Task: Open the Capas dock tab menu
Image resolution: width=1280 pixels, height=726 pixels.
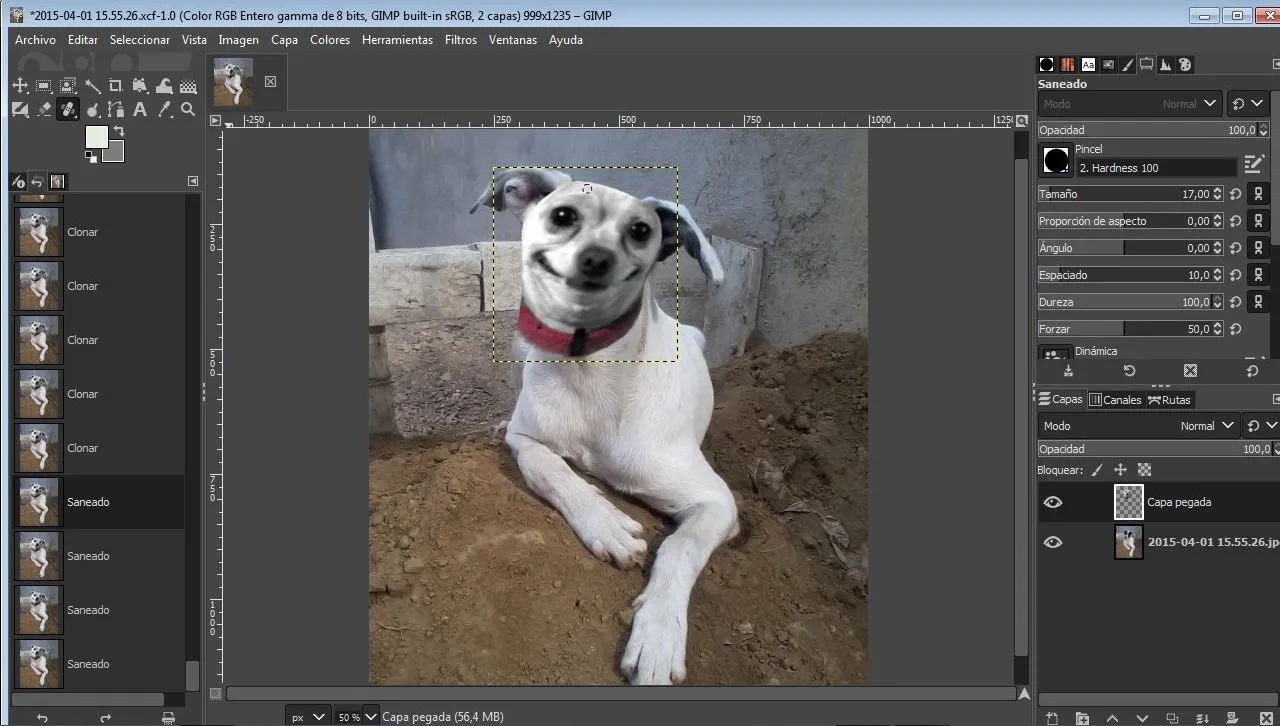Action: click(1275, 399)
